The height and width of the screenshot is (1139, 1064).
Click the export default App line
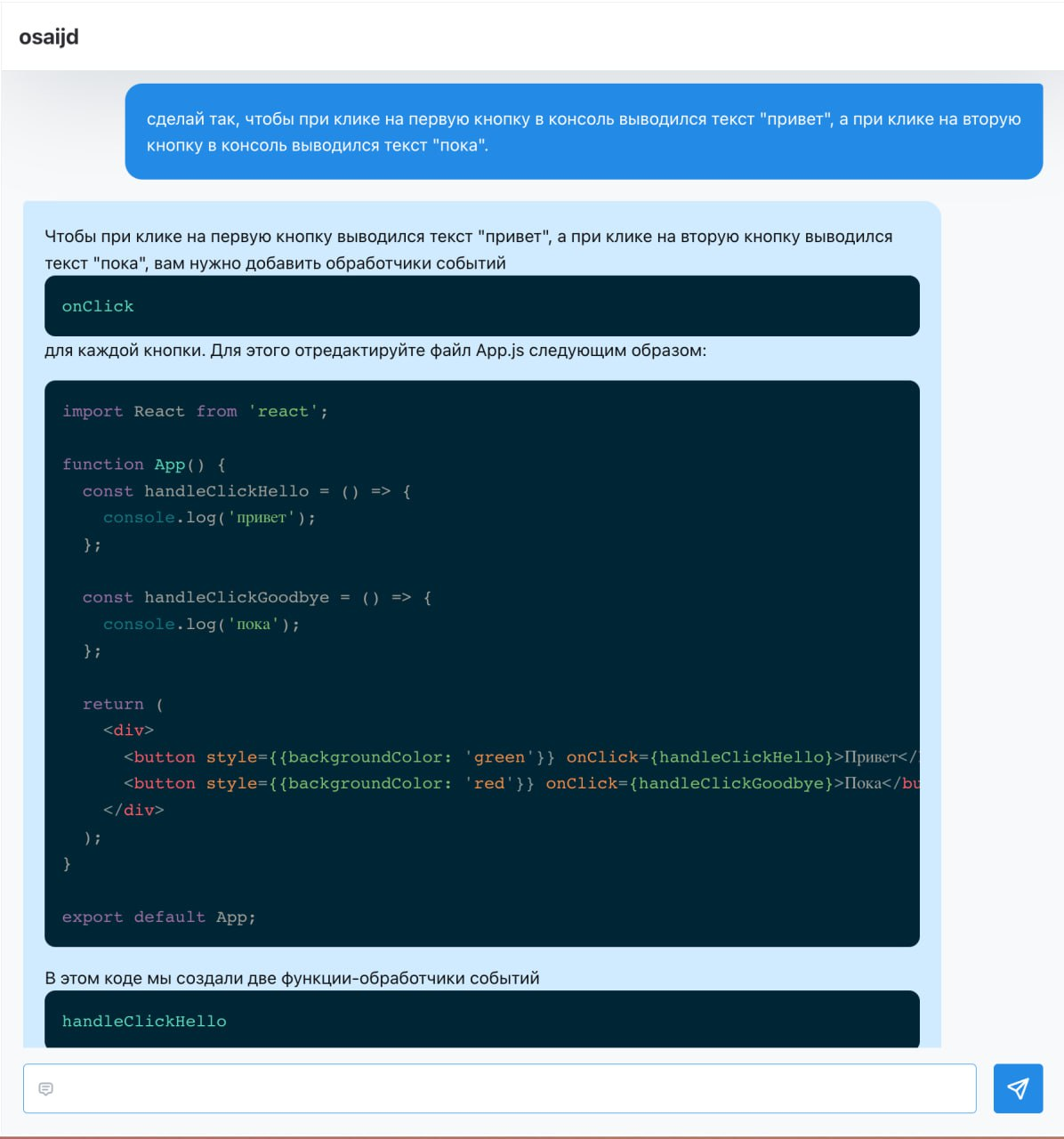158,917
